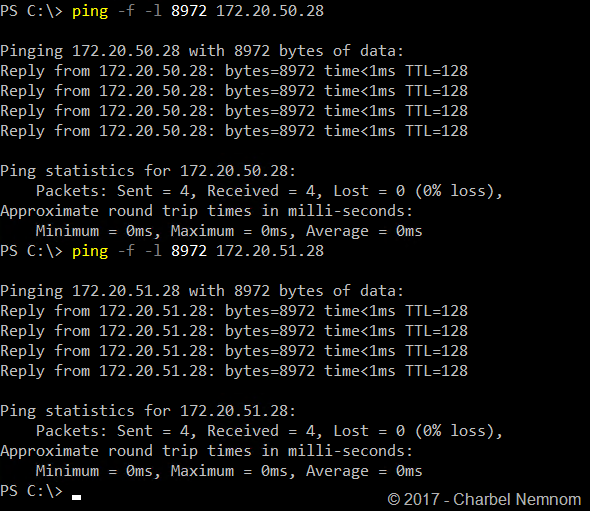590x511 pixels.
Task: Click the last 'Reply from 172.20.50.28' line
Action: [x=234, y=131]
